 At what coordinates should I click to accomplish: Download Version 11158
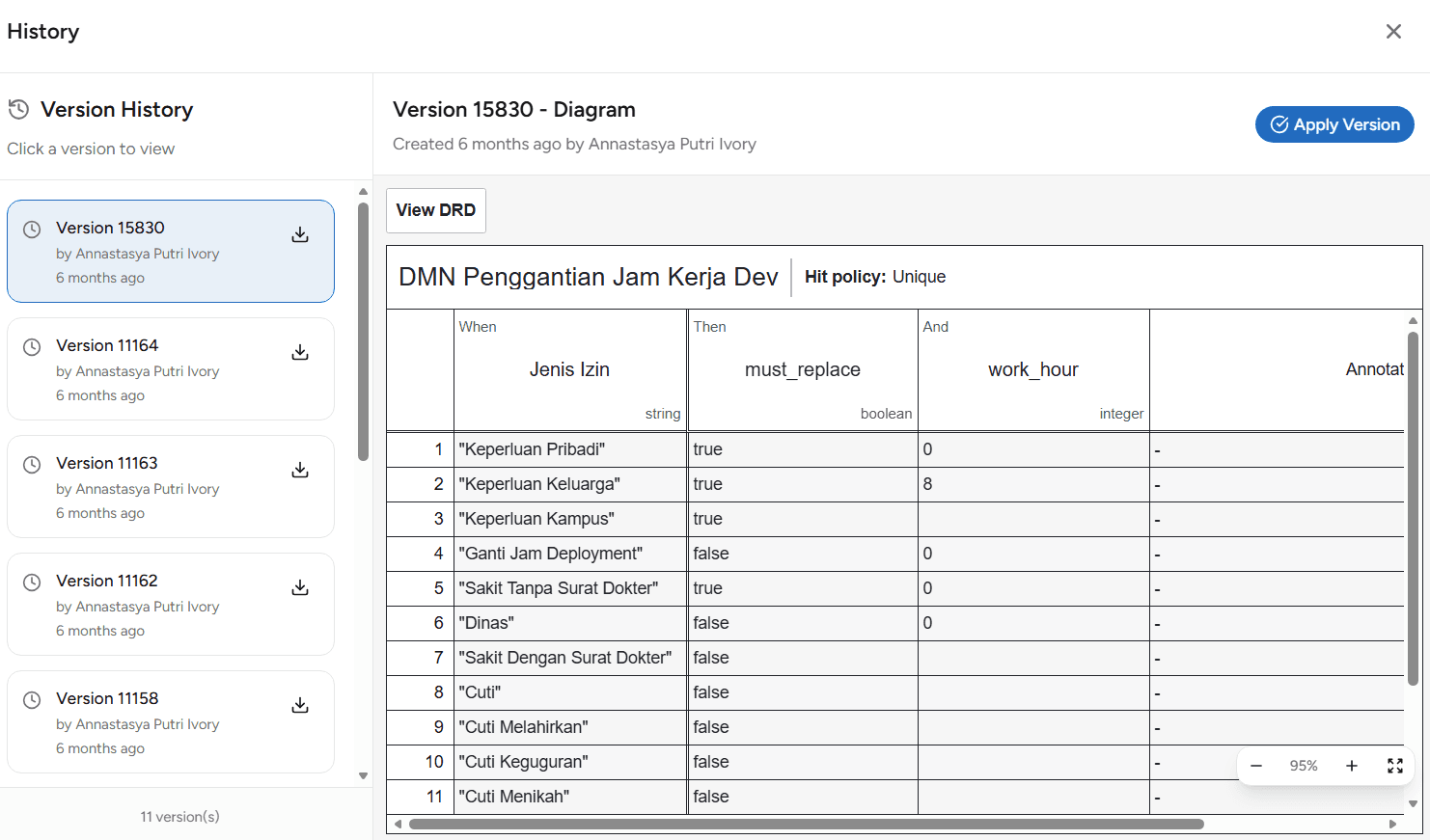coord(300,706)
